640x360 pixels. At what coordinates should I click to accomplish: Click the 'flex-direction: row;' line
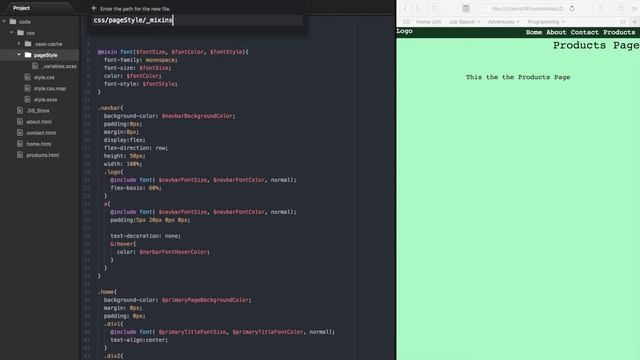136,148
